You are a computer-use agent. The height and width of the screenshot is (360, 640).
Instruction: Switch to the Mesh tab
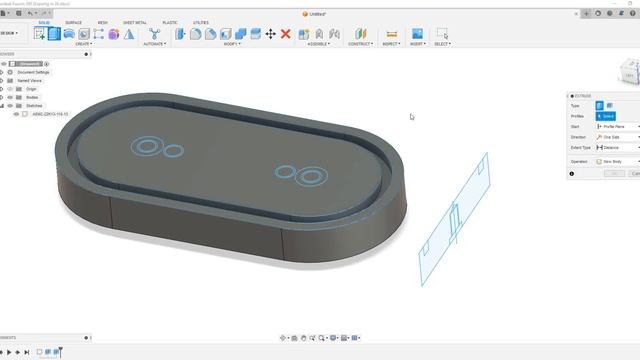[102, 22]
